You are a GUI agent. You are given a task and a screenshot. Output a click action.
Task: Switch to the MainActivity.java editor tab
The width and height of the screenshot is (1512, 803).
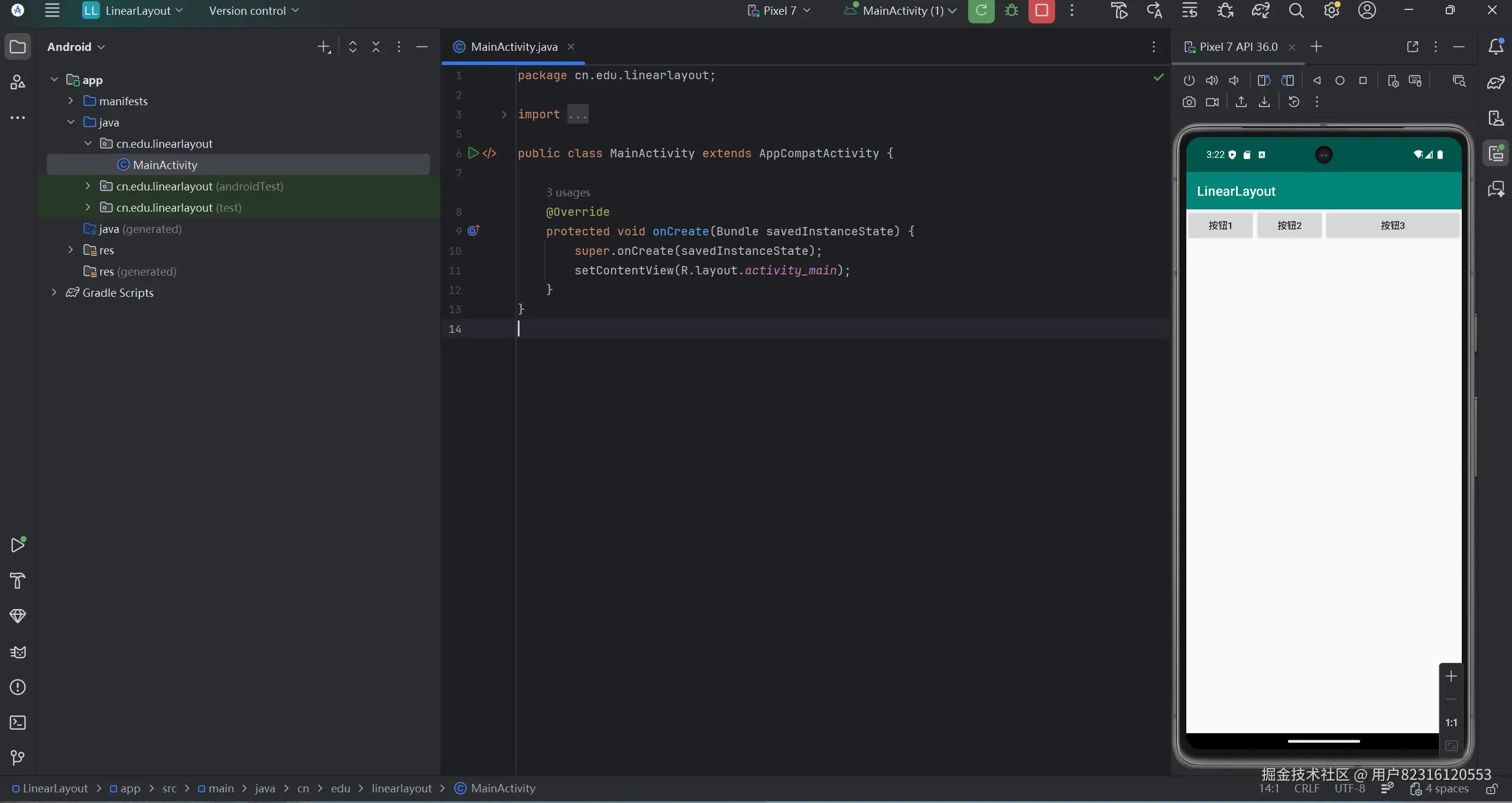(514, 47)
